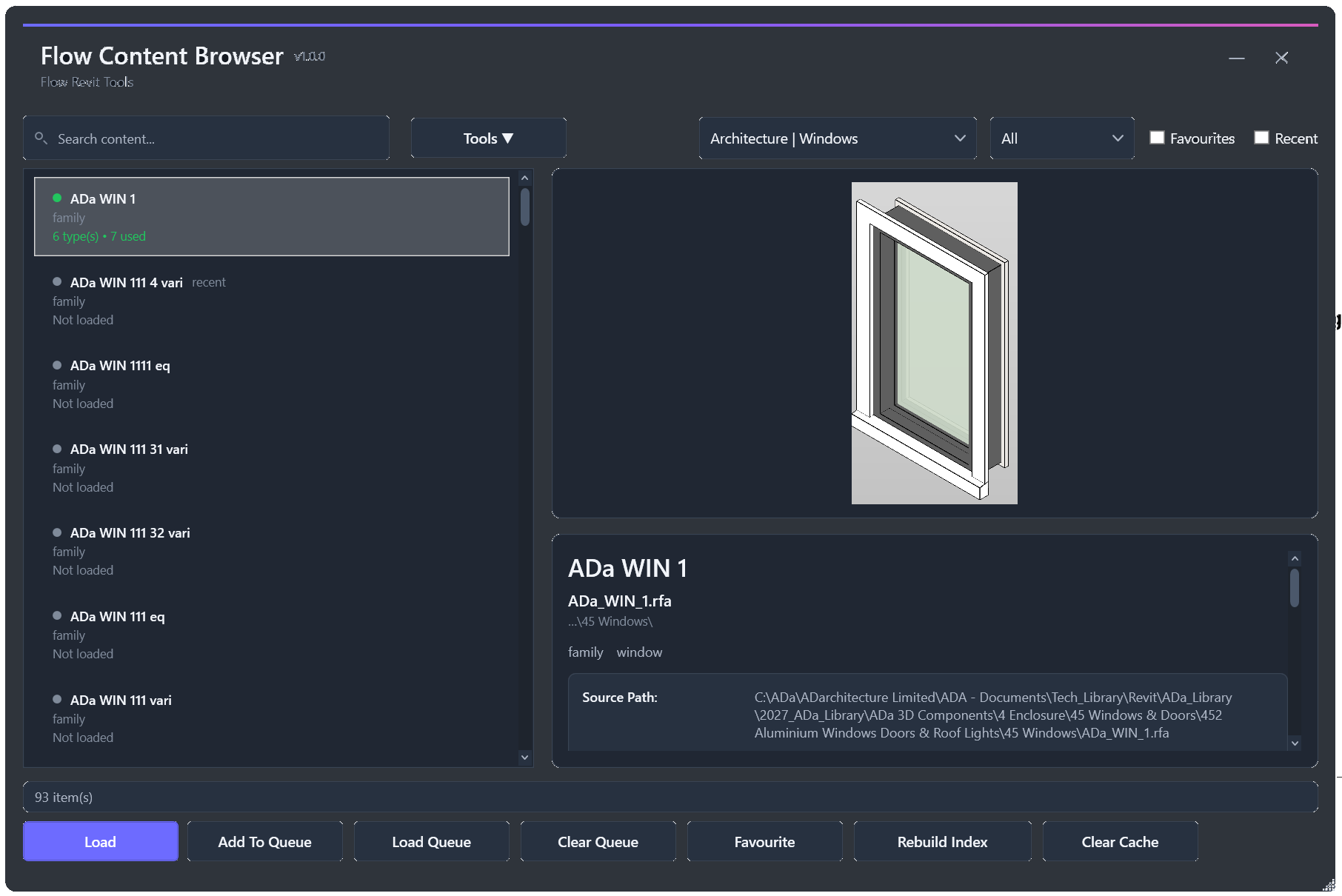1342x896 pixels.
Task: Click the details panel scrollbar thumb
Action: (1295, 588)
